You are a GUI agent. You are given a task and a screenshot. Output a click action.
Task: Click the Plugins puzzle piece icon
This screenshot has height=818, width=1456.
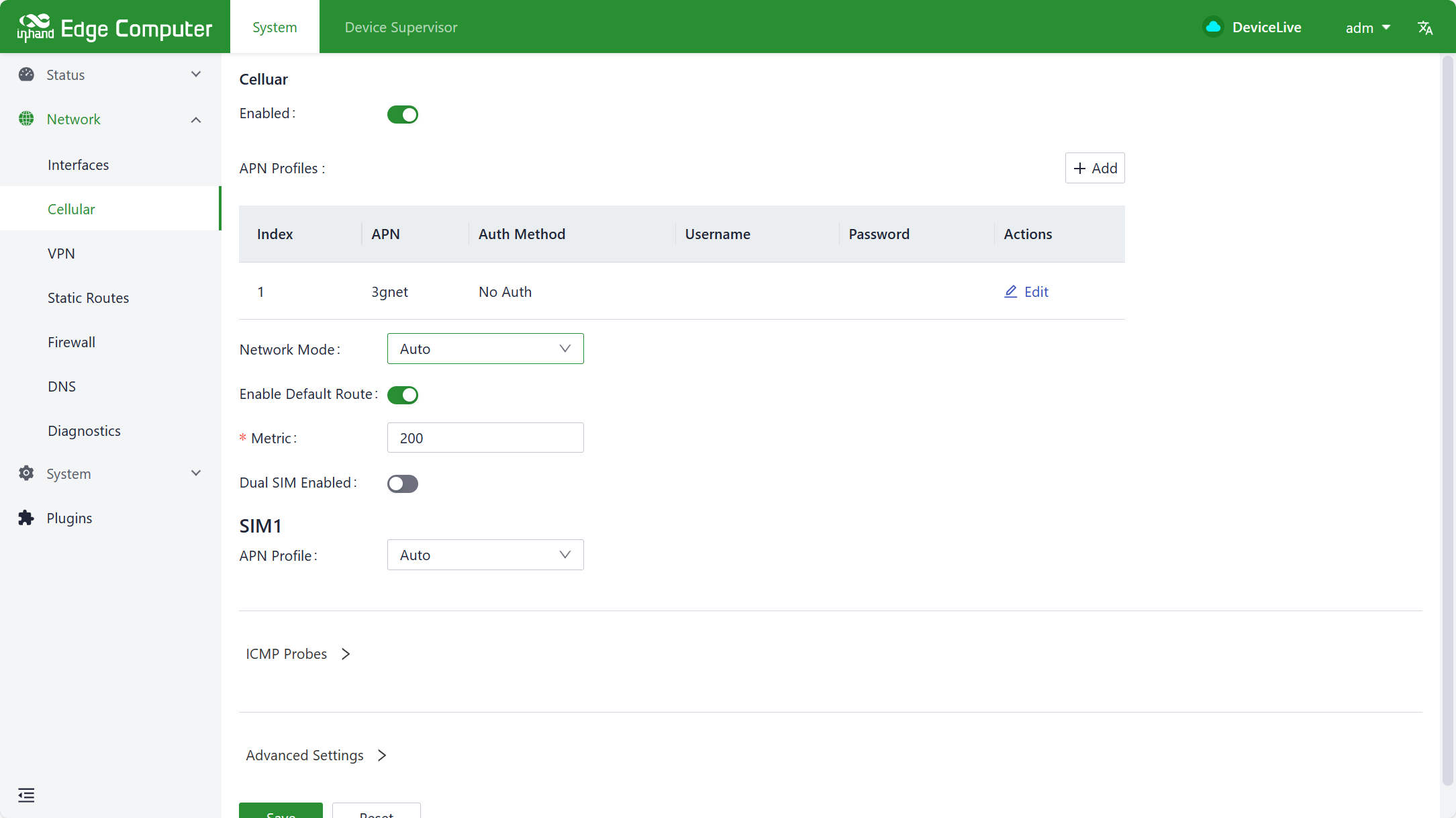point(26,518)
